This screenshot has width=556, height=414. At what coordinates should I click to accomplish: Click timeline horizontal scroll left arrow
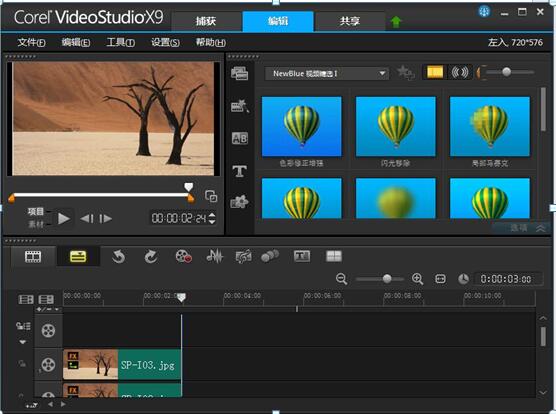pyautogui.click(x=51, y=404)
